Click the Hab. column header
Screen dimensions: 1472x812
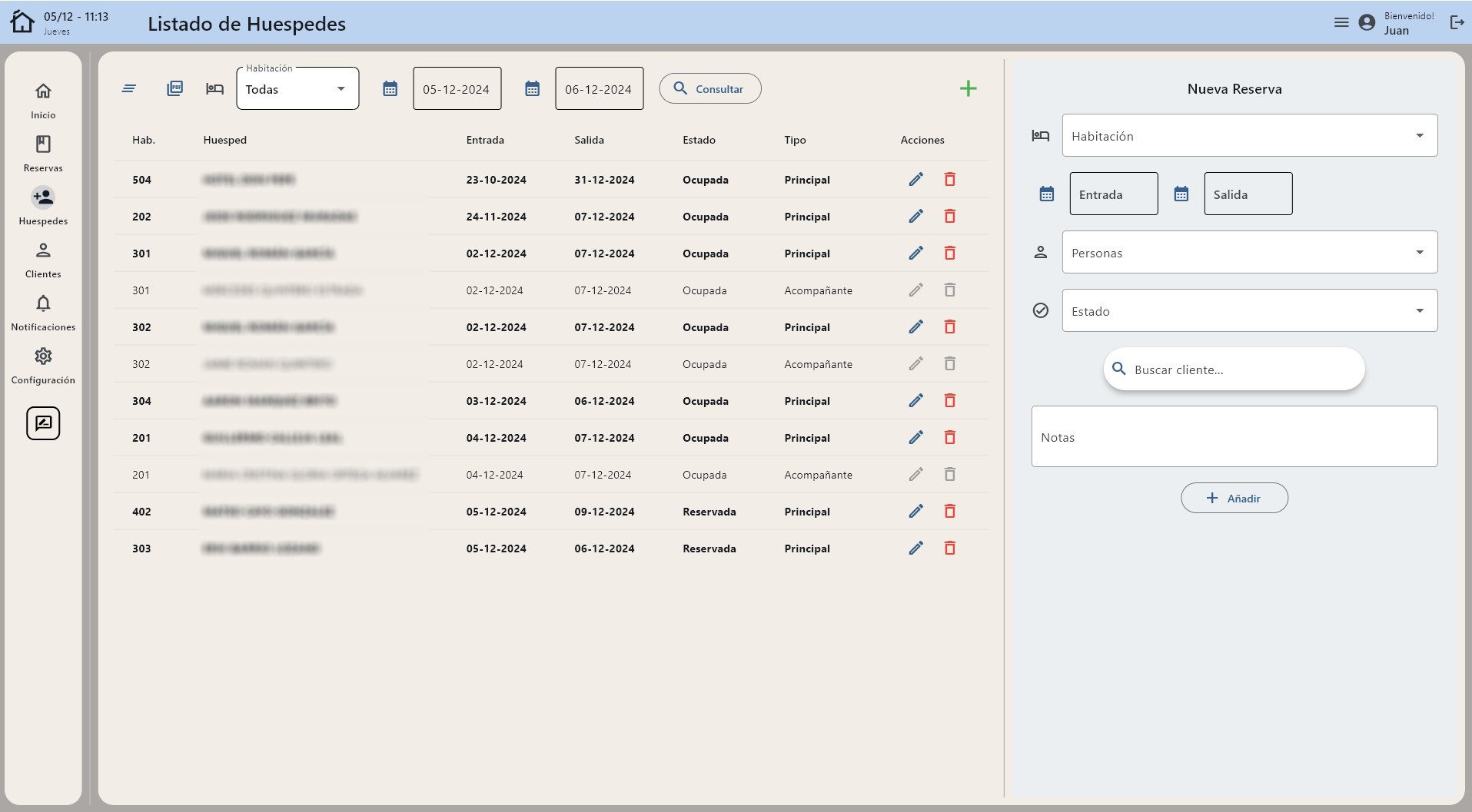(x=144, y=140)
